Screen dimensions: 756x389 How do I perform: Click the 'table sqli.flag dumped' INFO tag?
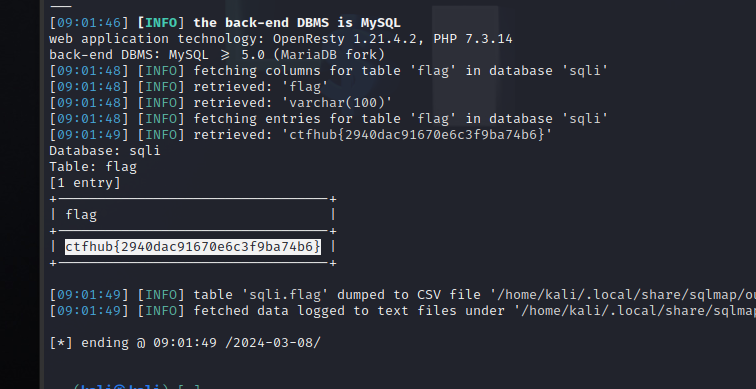[161, 295]
